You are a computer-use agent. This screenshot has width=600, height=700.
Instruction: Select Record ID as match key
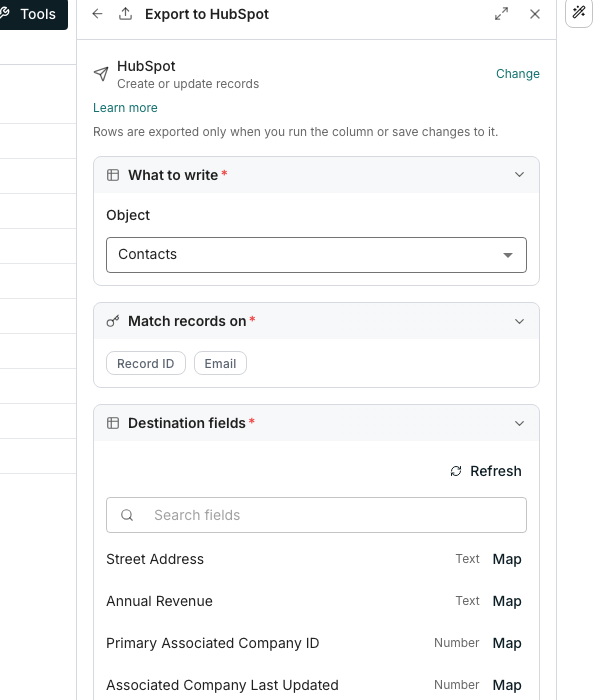point(146,363)
